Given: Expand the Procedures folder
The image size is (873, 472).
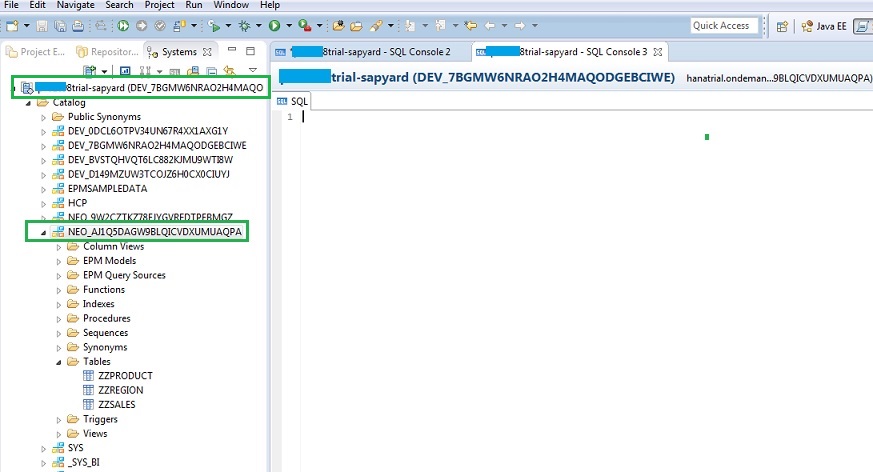Looking at the screenshot, I should tap(58, 319).
